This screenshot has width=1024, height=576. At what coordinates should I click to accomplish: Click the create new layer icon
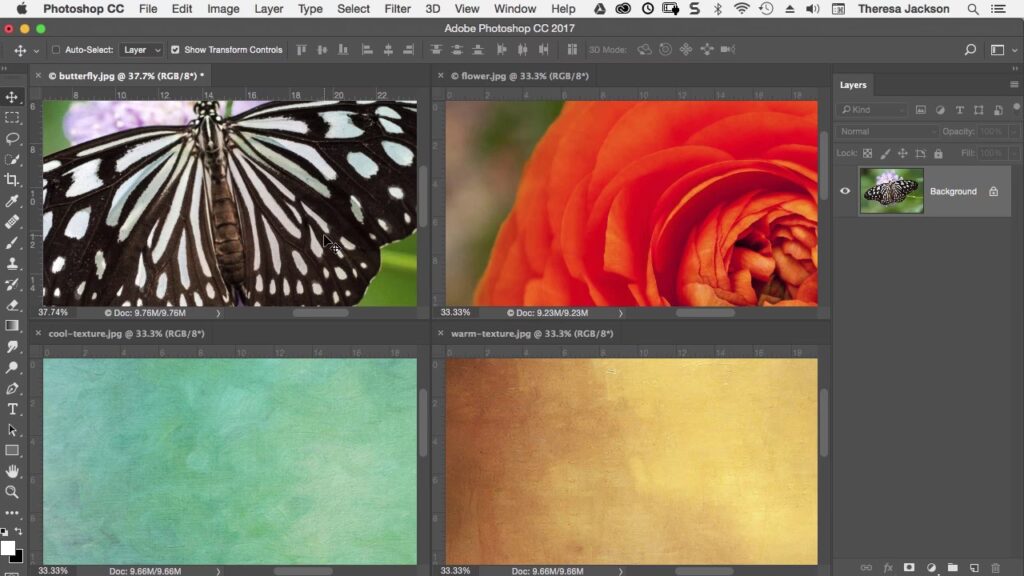click(974, 568)
